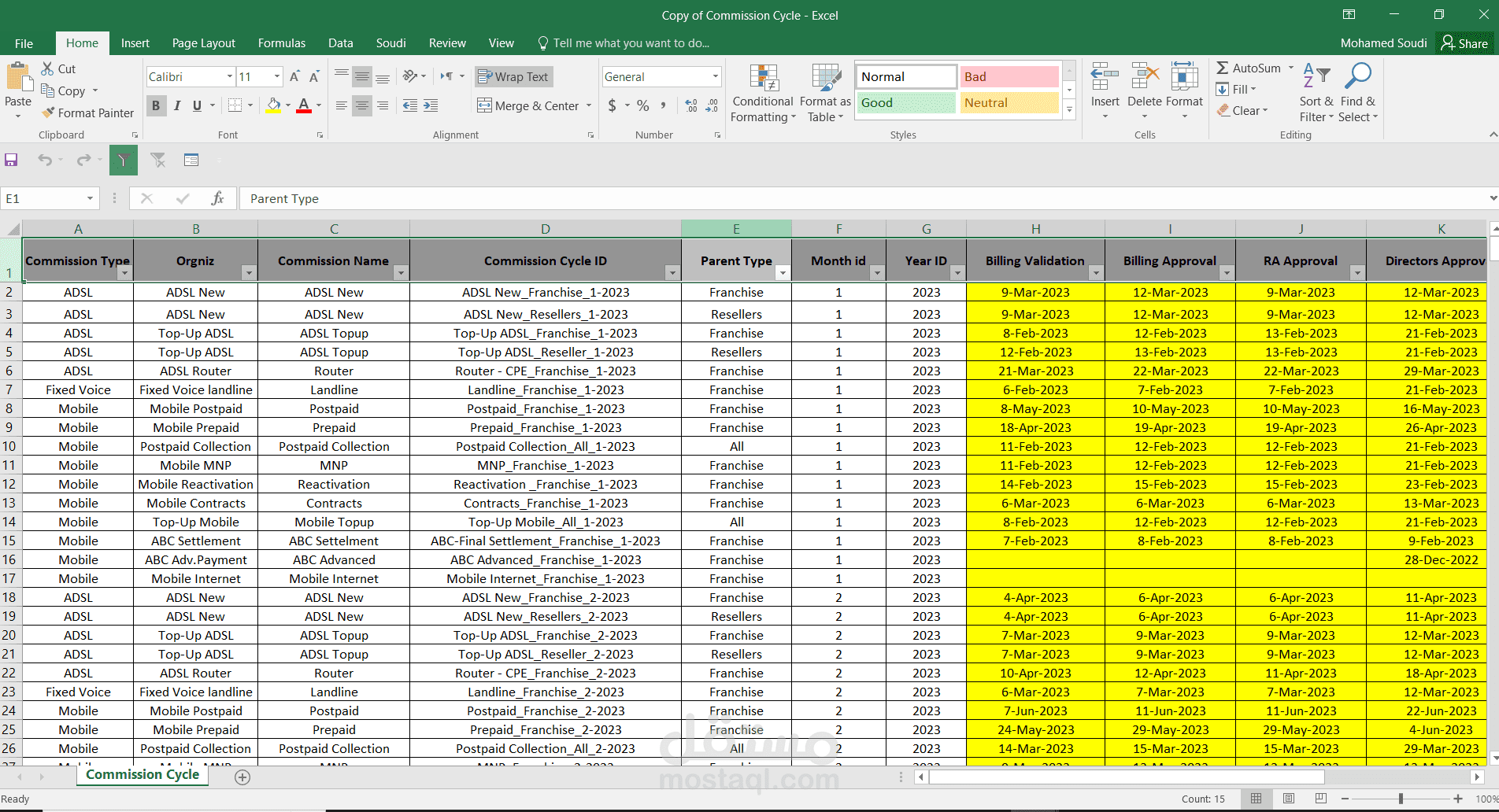Viewport: 1499px width, 812px height.
Task: Click the Insert cells icon
Action: pyautogui.click(x=1105, y=78)
